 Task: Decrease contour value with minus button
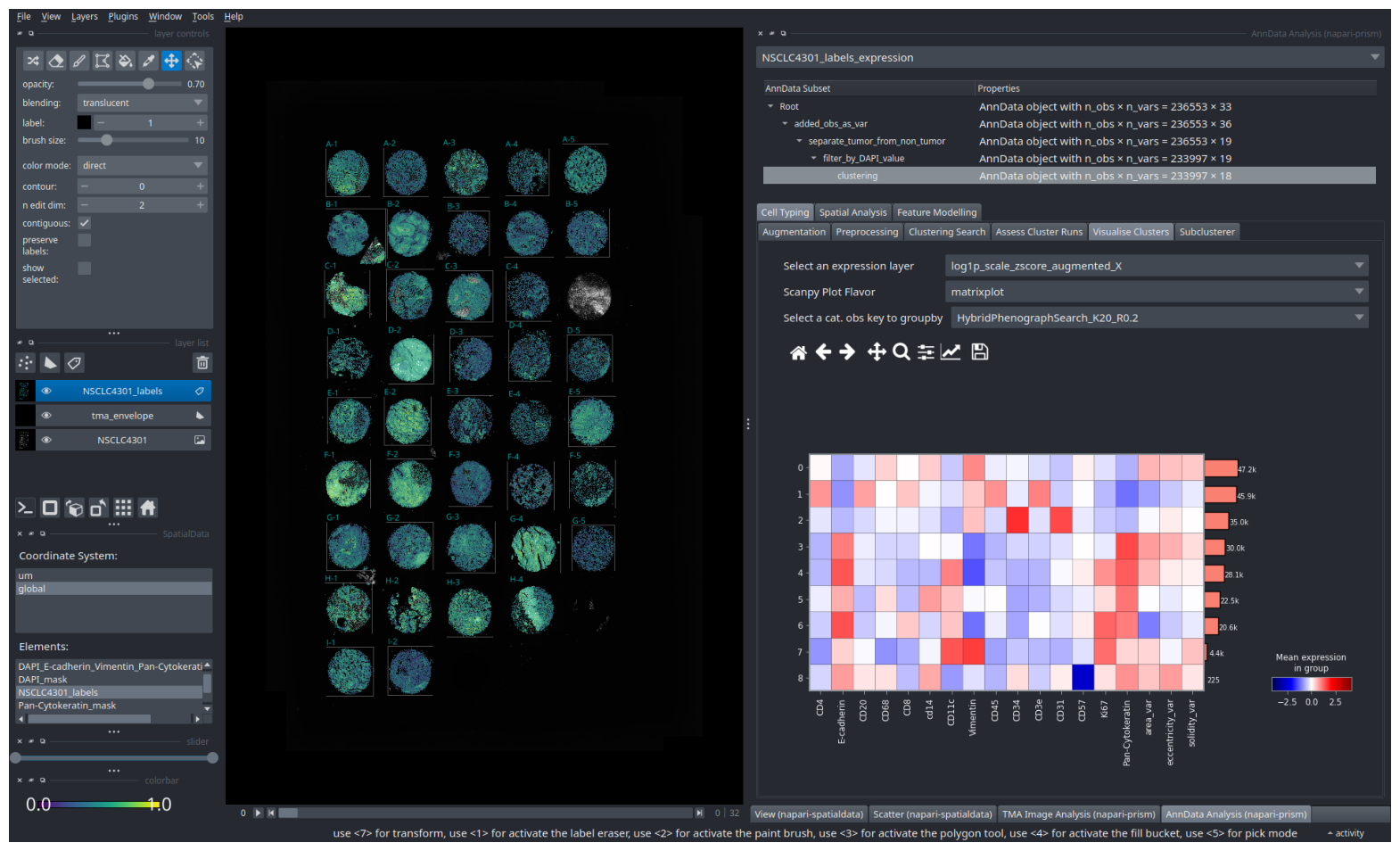[x=85, y=186]
